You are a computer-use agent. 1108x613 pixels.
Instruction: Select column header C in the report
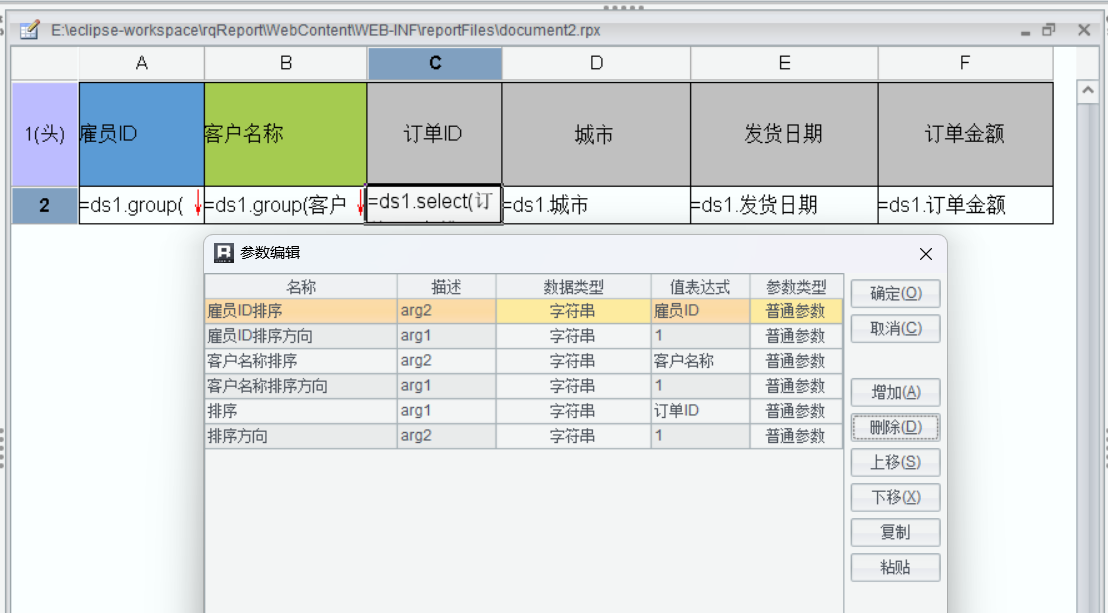point(435,63)
